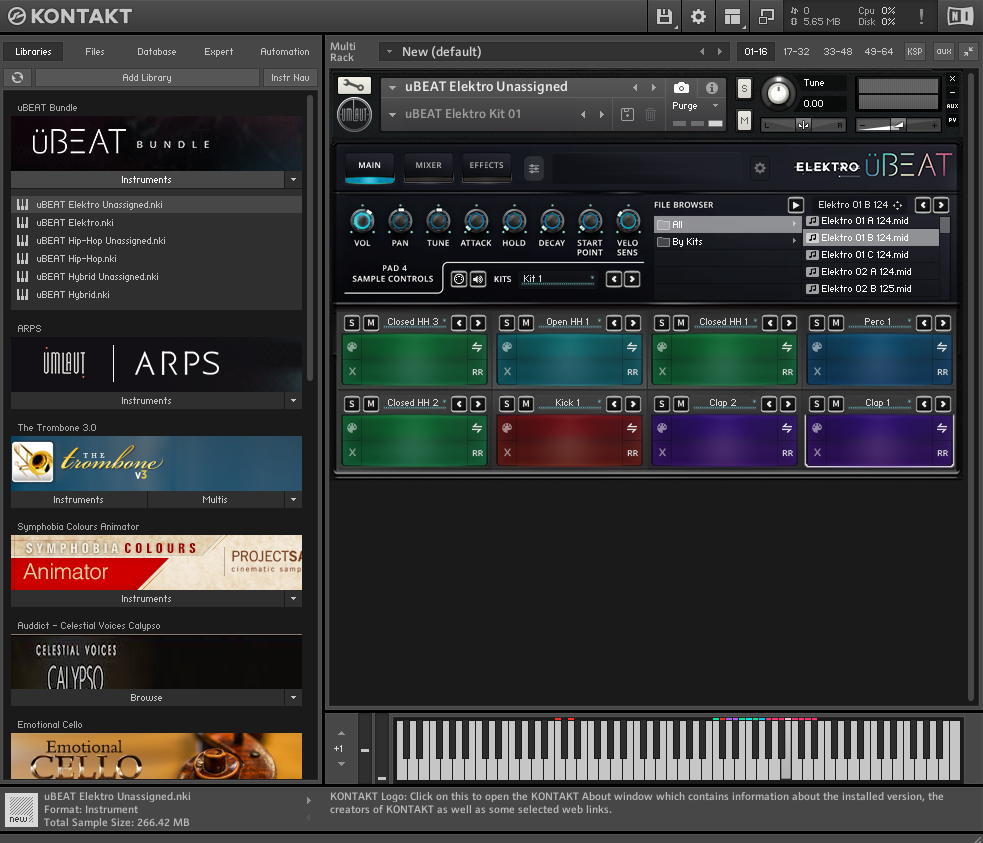
Task: Click the Umlaut round logo icon
Action: click(x=354, y=114)
